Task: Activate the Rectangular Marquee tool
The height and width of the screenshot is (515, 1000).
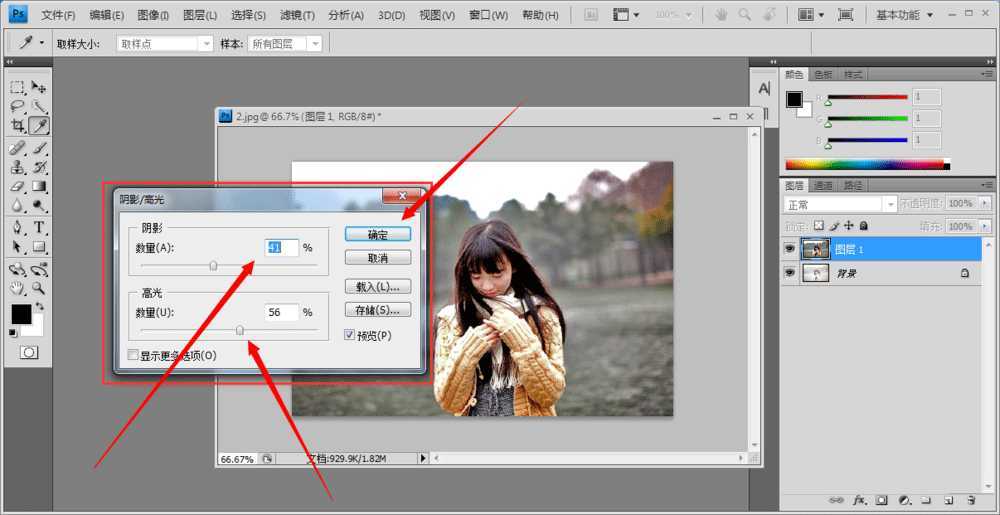Action: pyautogui.click(x=18, y=87)
